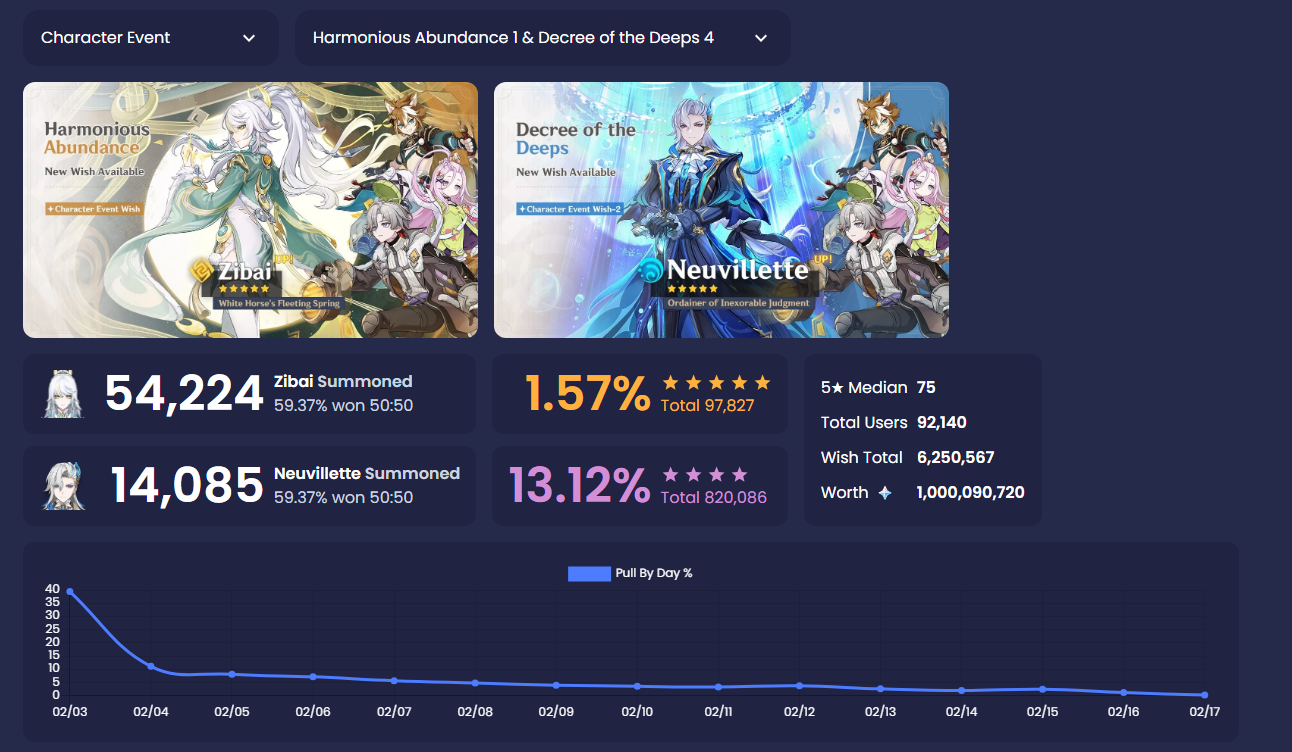1292x752 pixels.
Task: Open the Character Event dropdown
Action: coord(150,38)
